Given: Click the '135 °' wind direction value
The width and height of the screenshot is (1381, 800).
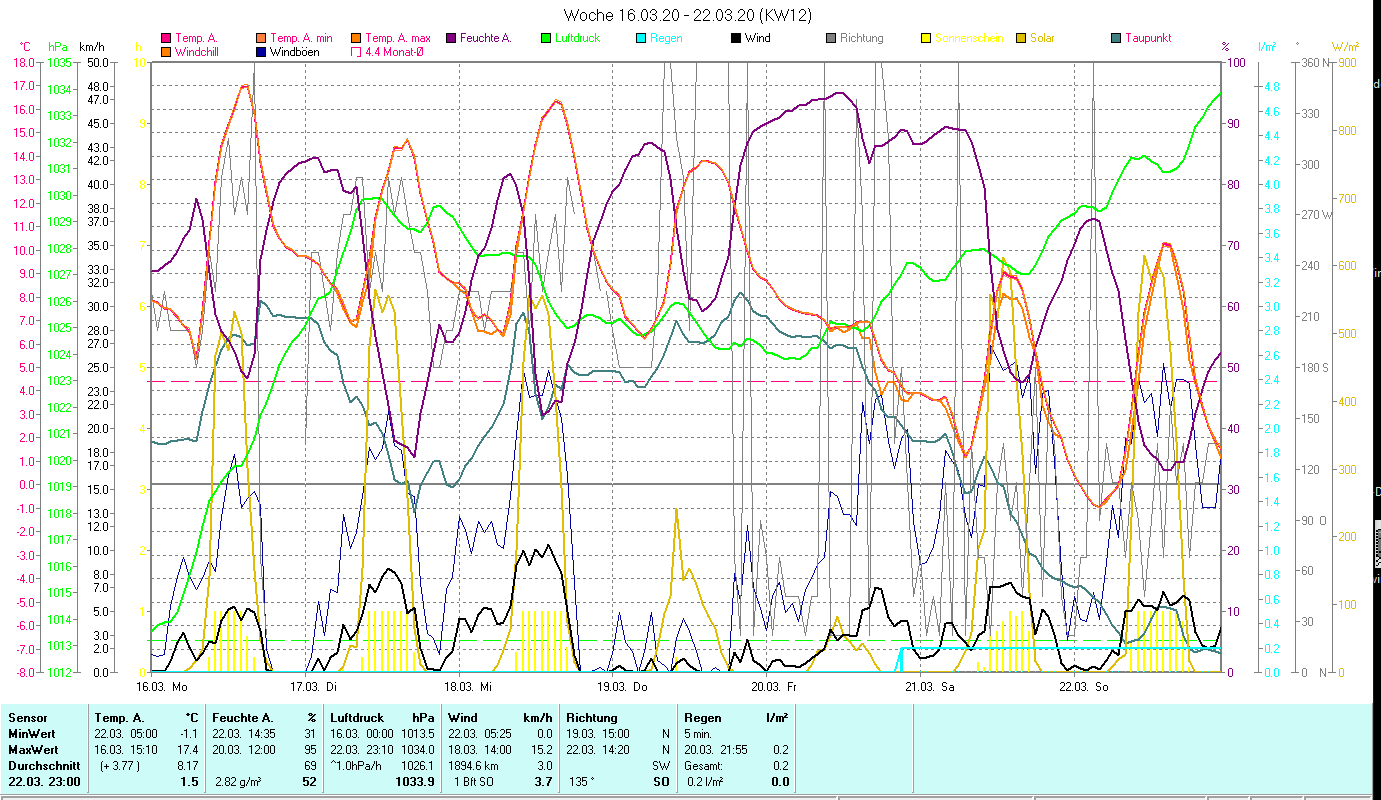Looking at the screenshot, I should click(581, 782).
